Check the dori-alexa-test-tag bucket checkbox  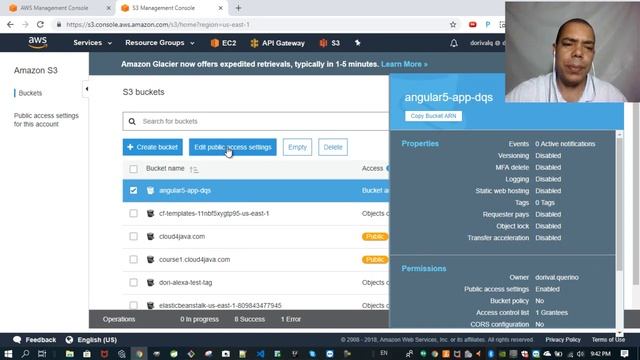[133, 282]
